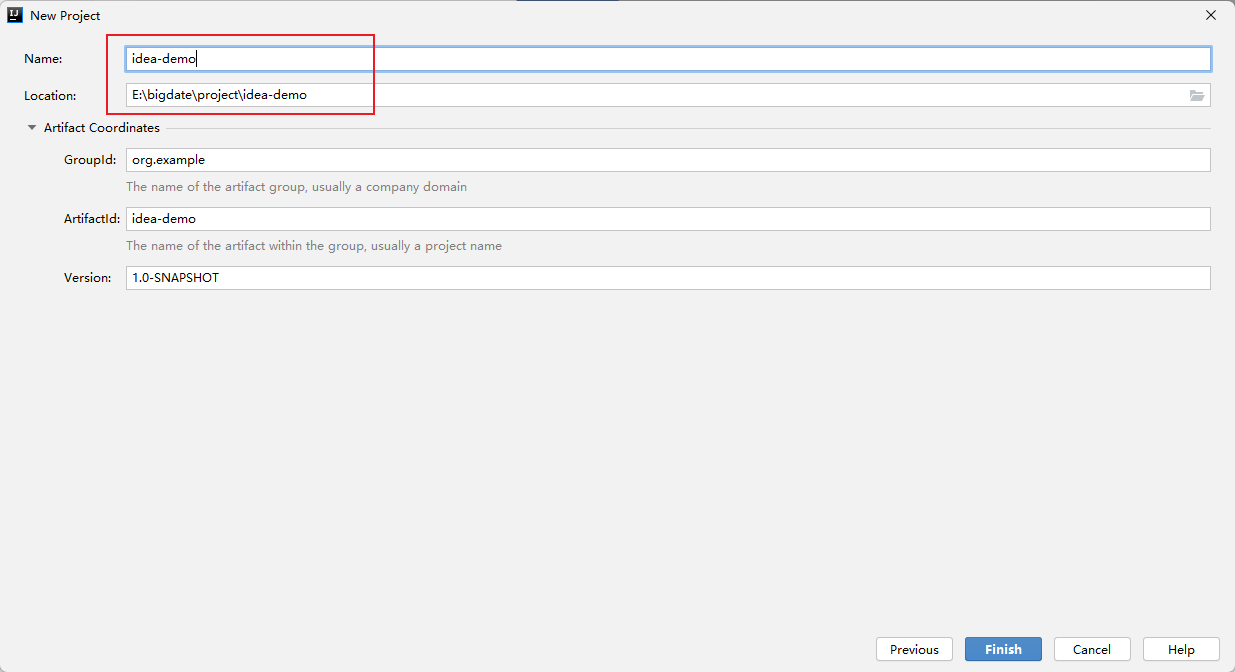Collapse the Artifact Coordinates section triangle
Viewport: 1235px width, 672px height.
click(x=32, y=128)
